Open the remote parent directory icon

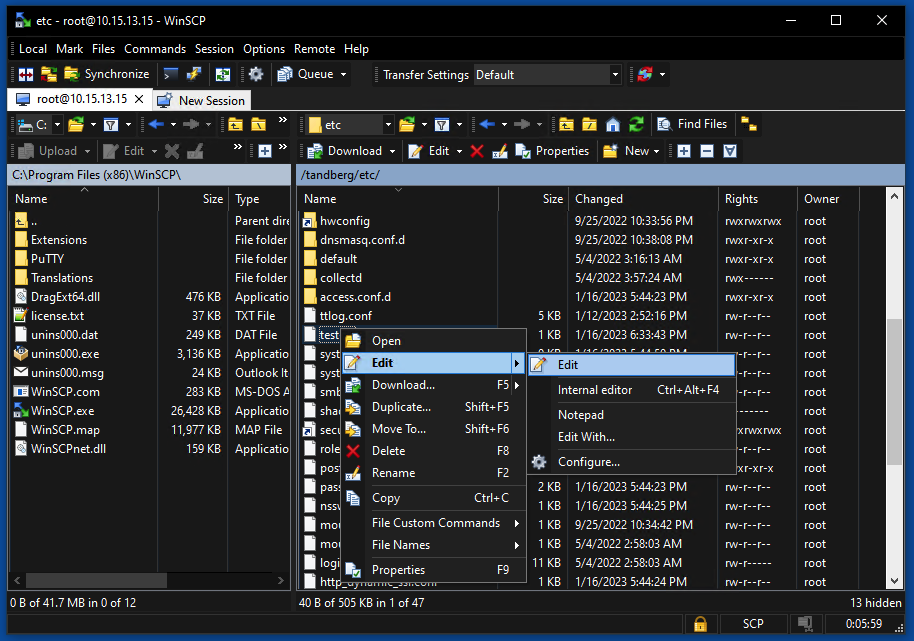566,125
